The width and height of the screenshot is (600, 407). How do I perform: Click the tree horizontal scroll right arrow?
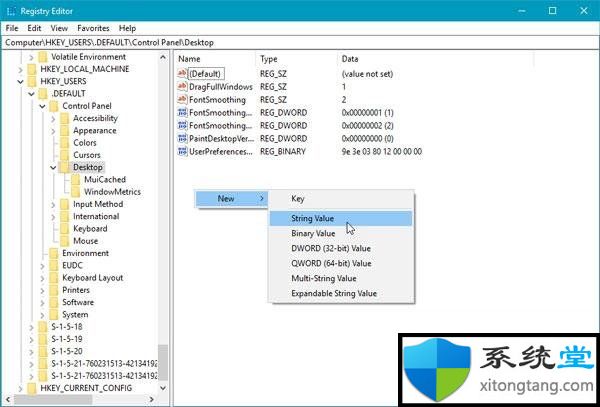click(x=152, y=400)
